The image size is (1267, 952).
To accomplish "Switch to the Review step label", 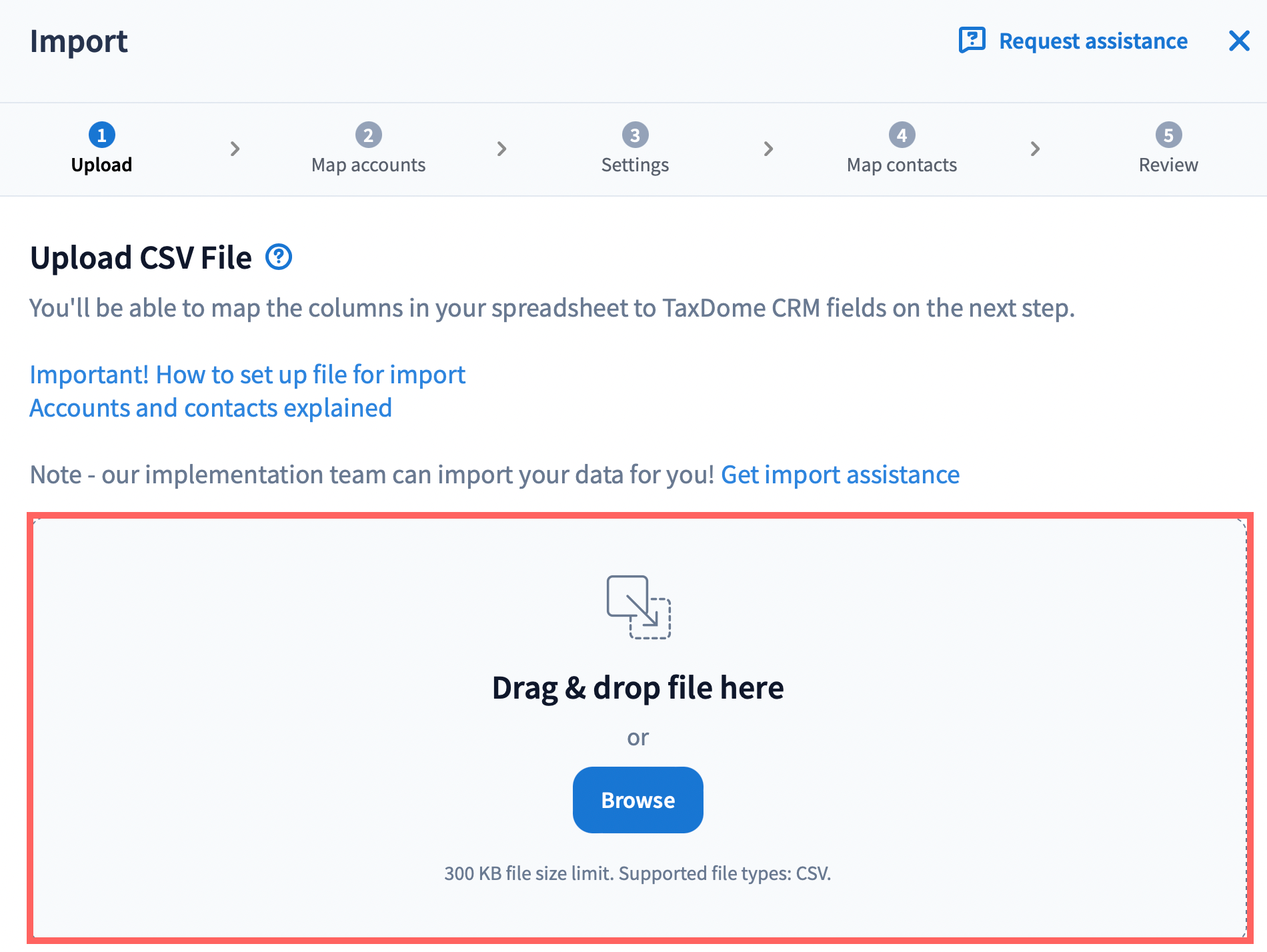I will point(1168,165).
